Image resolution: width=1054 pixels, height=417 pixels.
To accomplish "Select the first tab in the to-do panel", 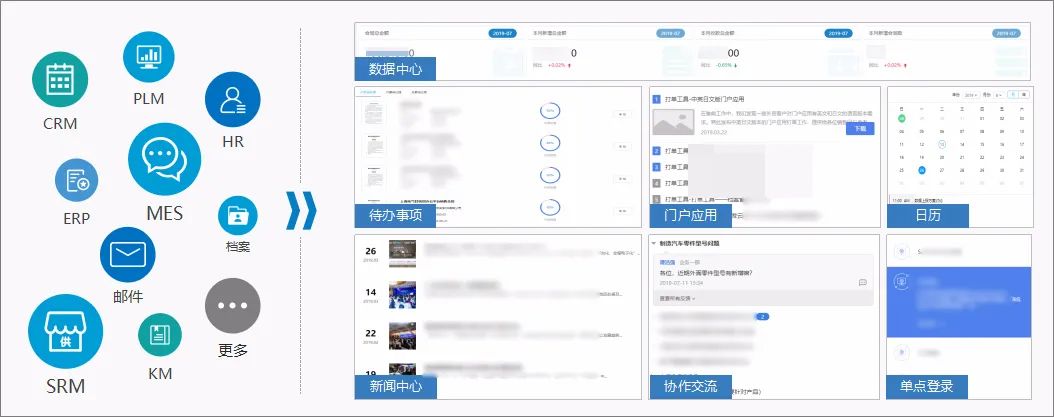I will pos(366,91).
